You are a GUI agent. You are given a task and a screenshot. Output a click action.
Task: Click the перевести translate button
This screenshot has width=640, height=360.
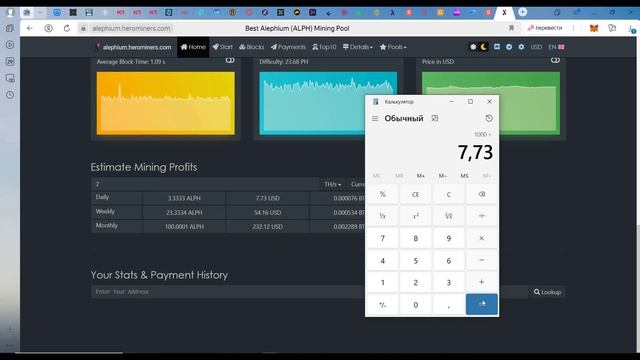tap(545, 28)
